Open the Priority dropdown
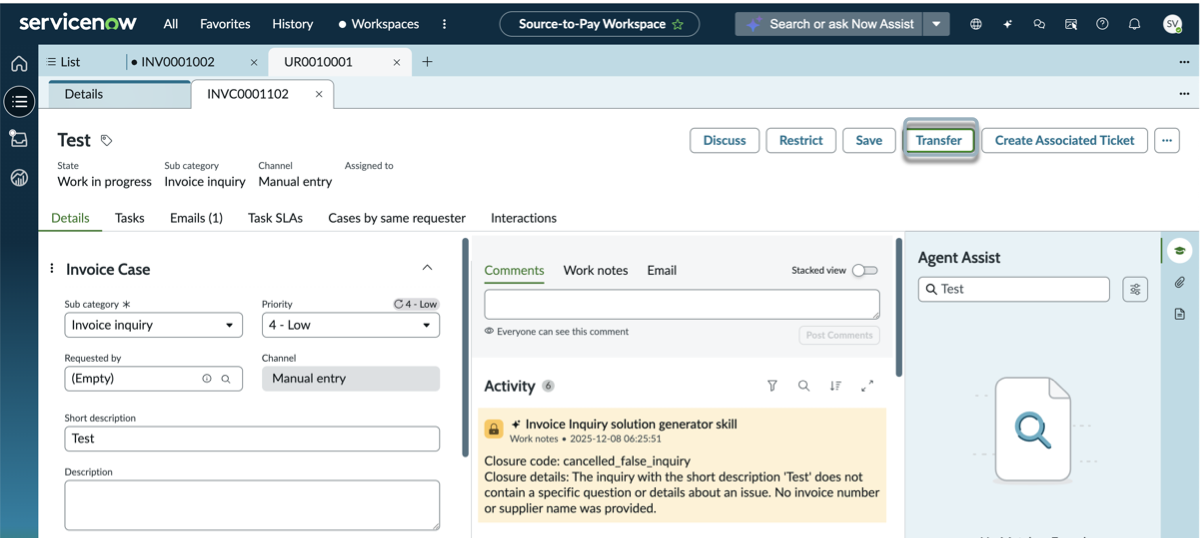Image resolution: width=1200 pixels, height=538 pixels. tap(351, 325)
